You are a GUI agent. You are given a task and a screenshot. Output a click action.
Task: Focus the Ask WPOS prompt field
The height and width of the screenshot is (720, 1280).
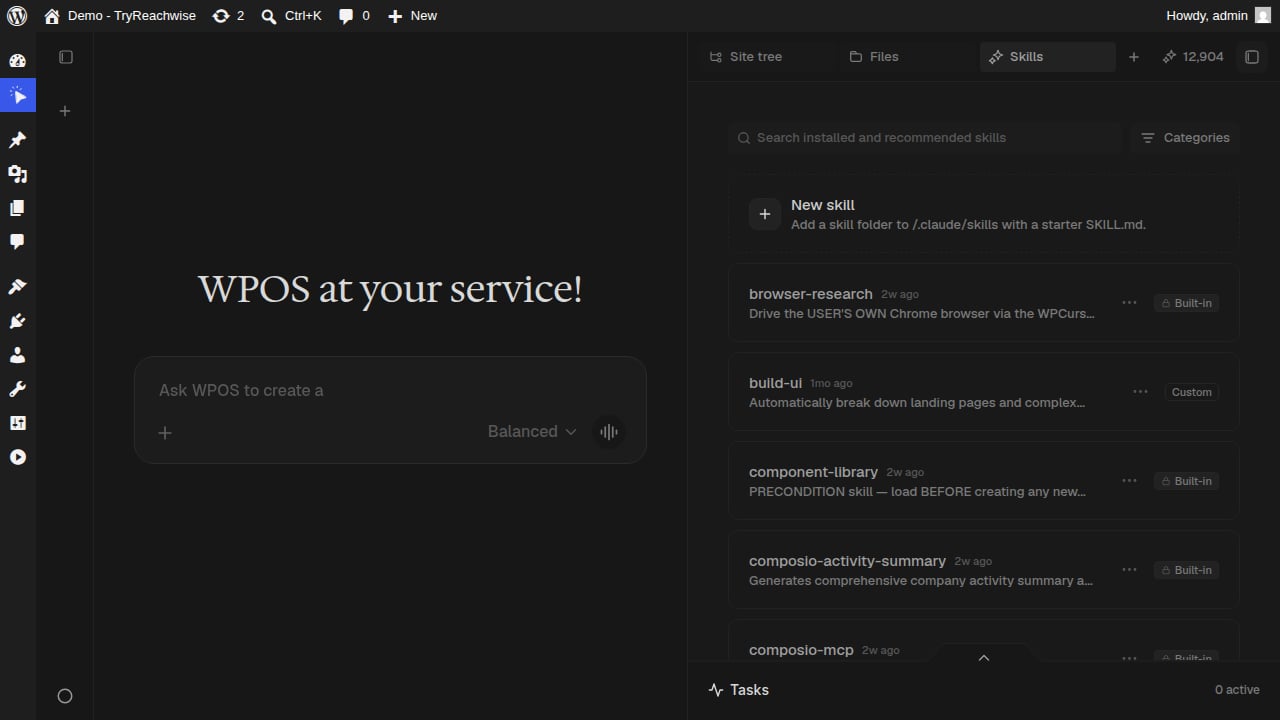coord(390,390)
